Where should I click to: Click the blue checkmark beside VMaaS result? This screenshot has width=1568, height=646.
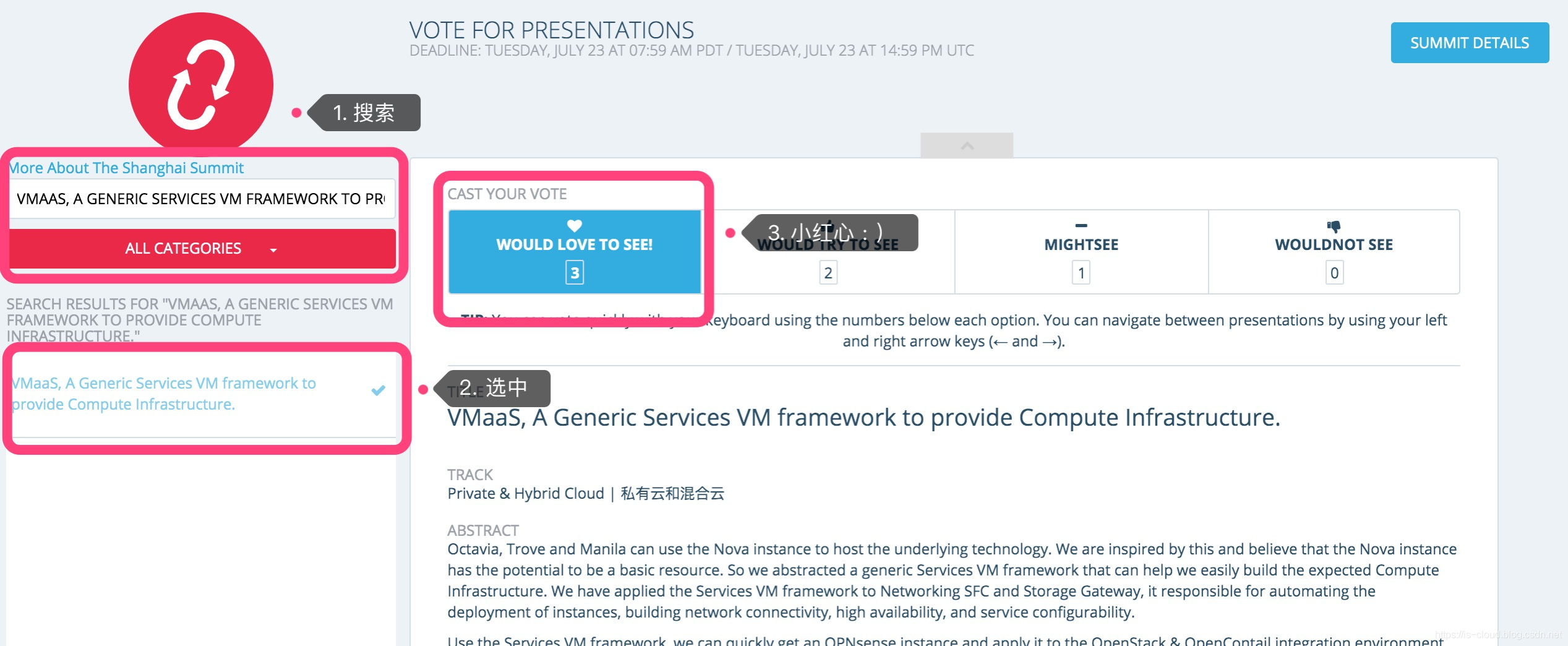[379, 390]
